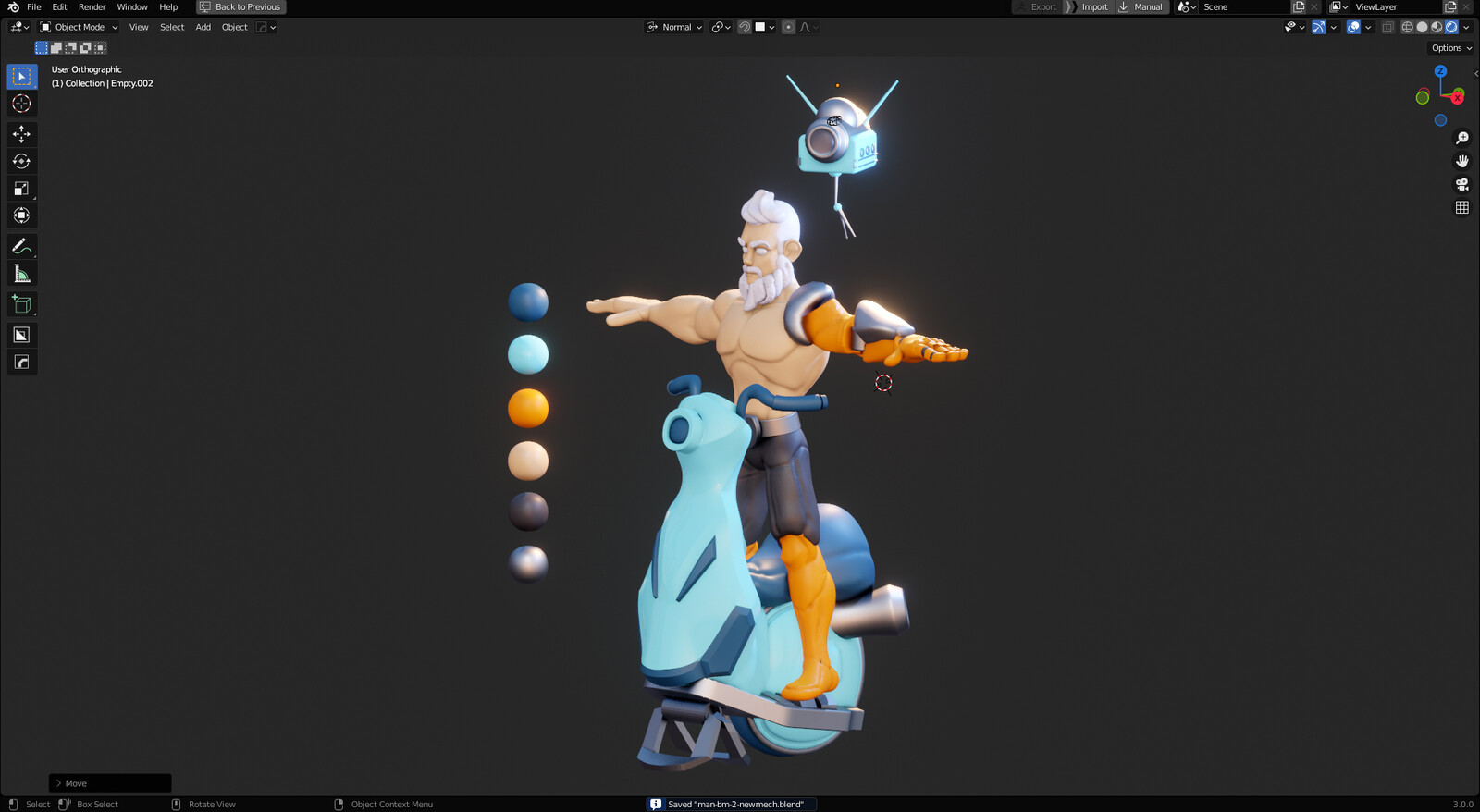Set selection mode to invert

click(x=85, y=47)
